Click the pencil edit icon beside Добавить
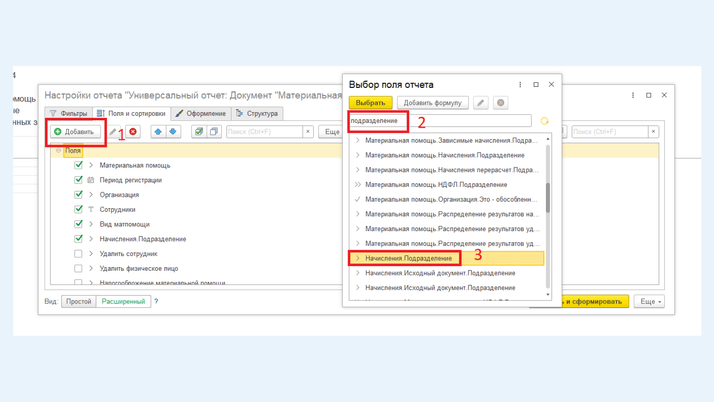The width and height of the screenshot is (714, 402). (x=113, y=132)
